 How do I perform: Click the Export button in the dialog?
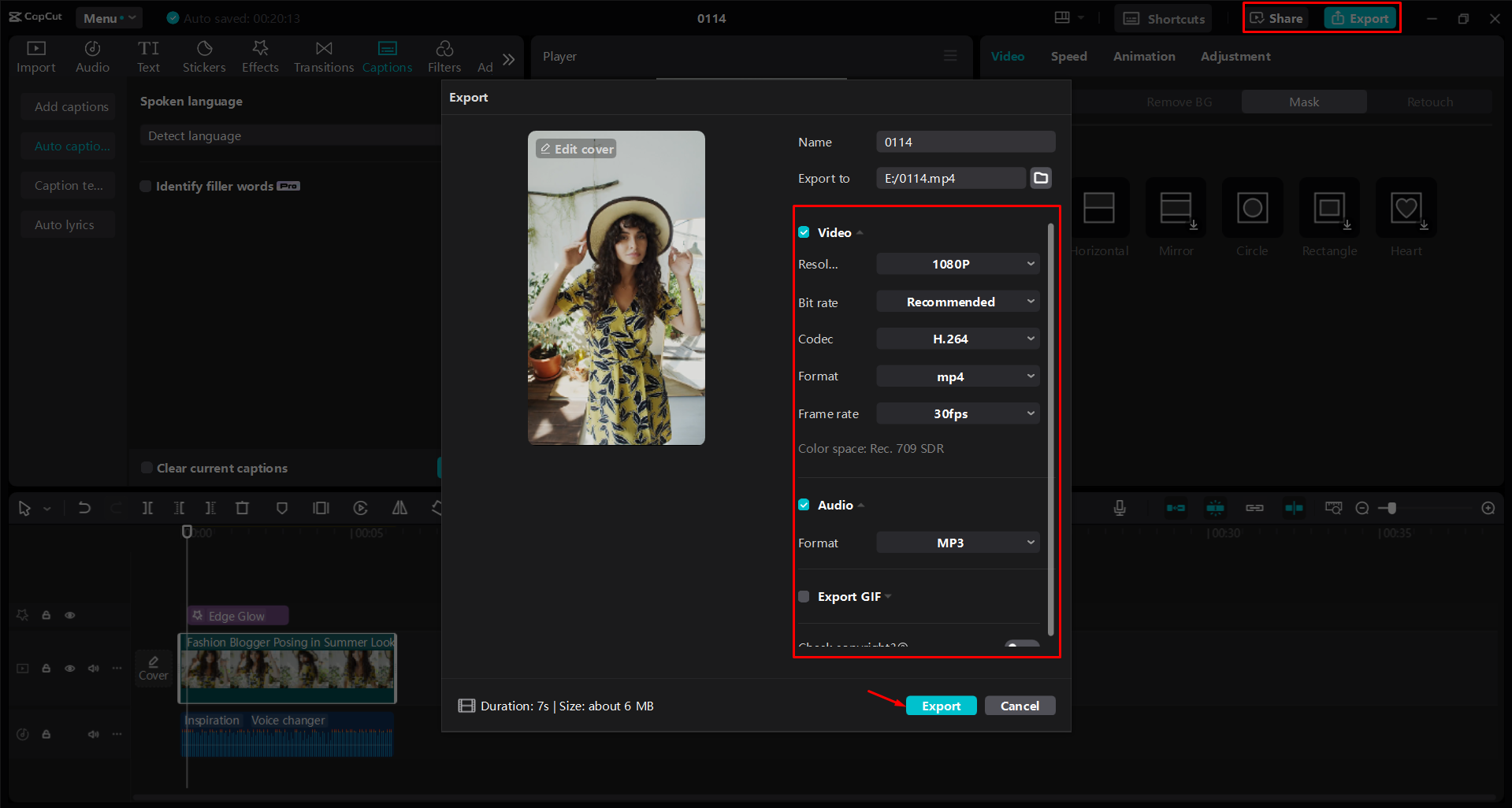tap(941, 705)
